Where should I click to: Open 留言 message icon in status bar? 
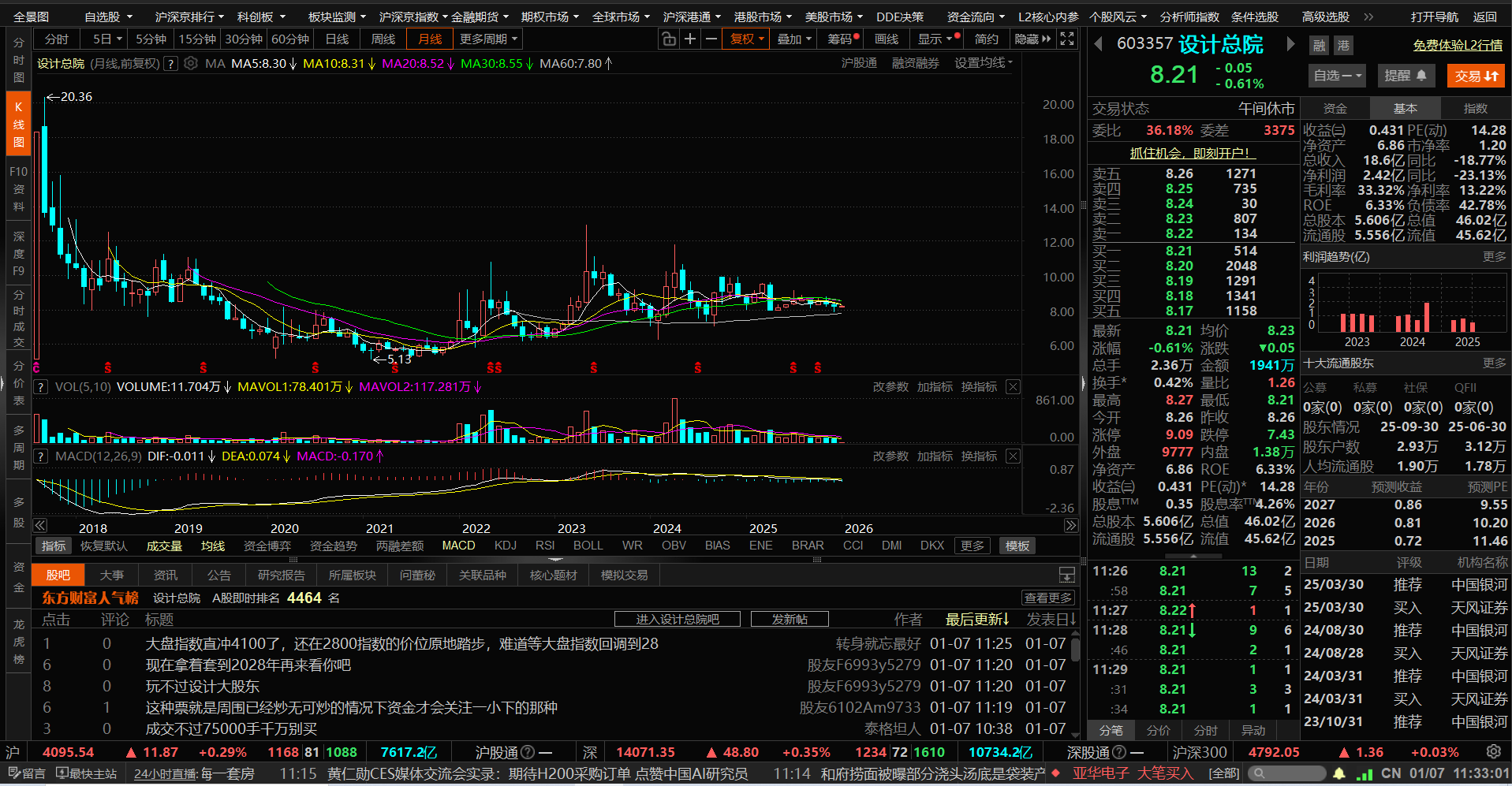click(x=26, y=773)
